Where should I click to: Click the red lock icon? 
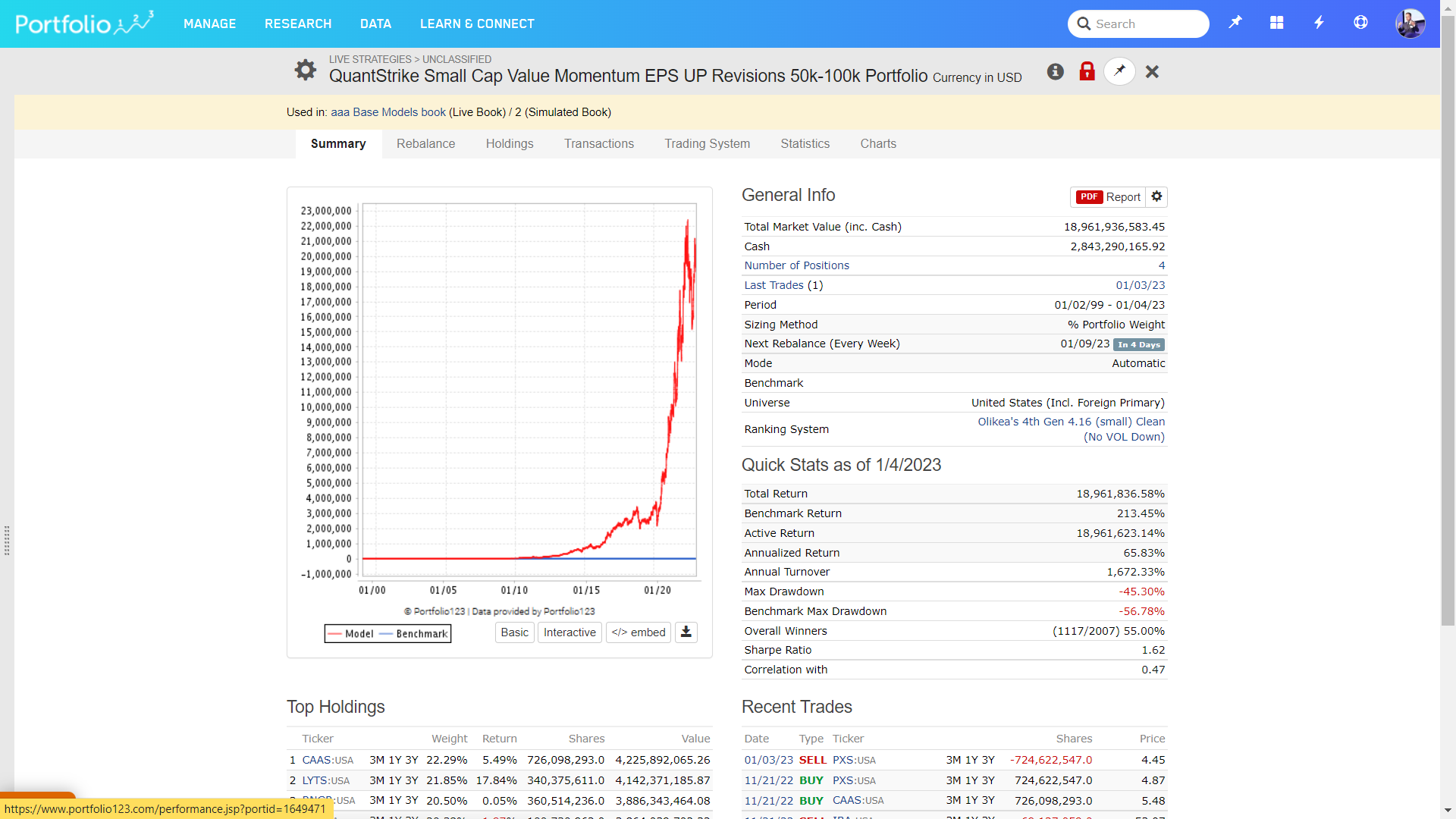click(1087, 71)
